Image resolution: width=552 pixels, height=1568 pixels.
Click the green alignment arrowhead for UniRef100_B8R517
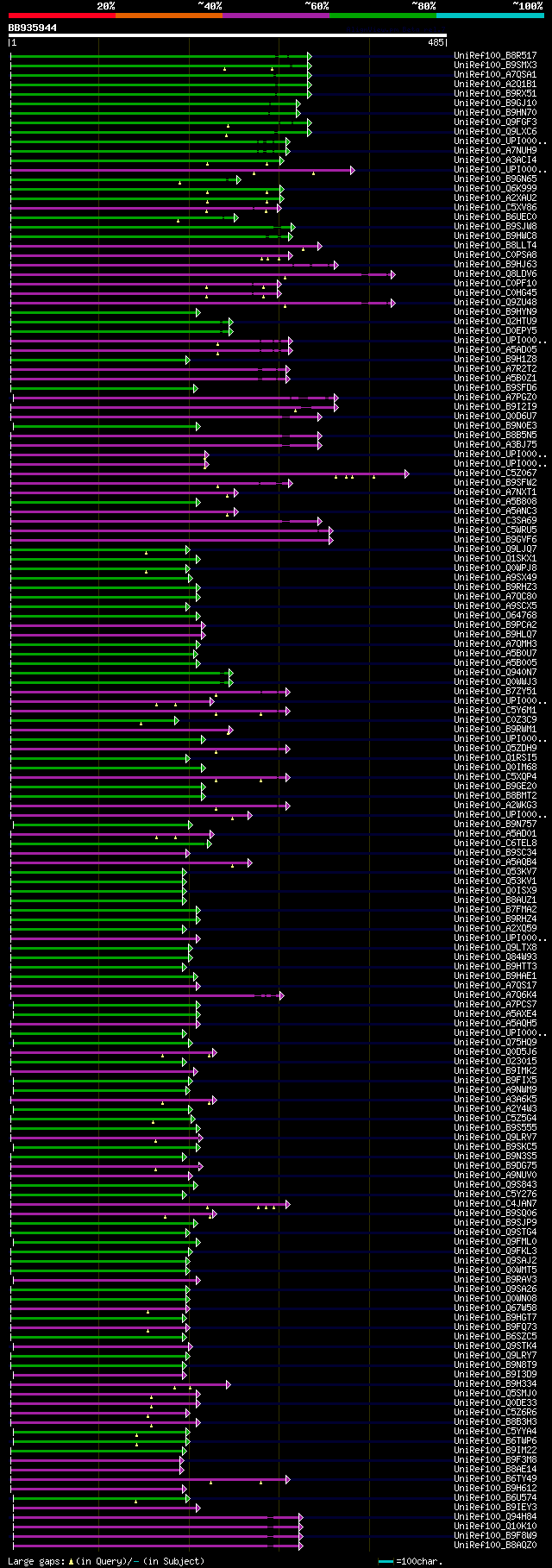click(x=309, y=56)
